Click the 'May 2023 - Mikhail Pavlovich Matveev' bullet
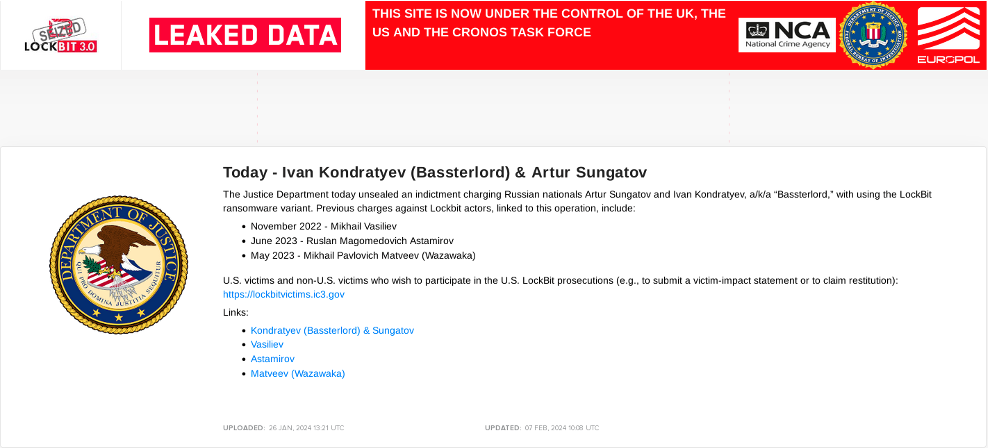The width and height of the screenshot is (988, 448). click(x=363, y=255)
